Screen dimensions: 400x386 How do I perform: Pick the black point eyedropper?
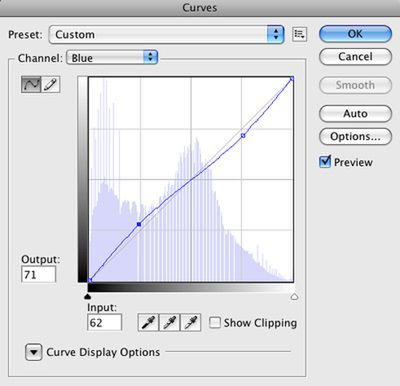coord(148,322)
